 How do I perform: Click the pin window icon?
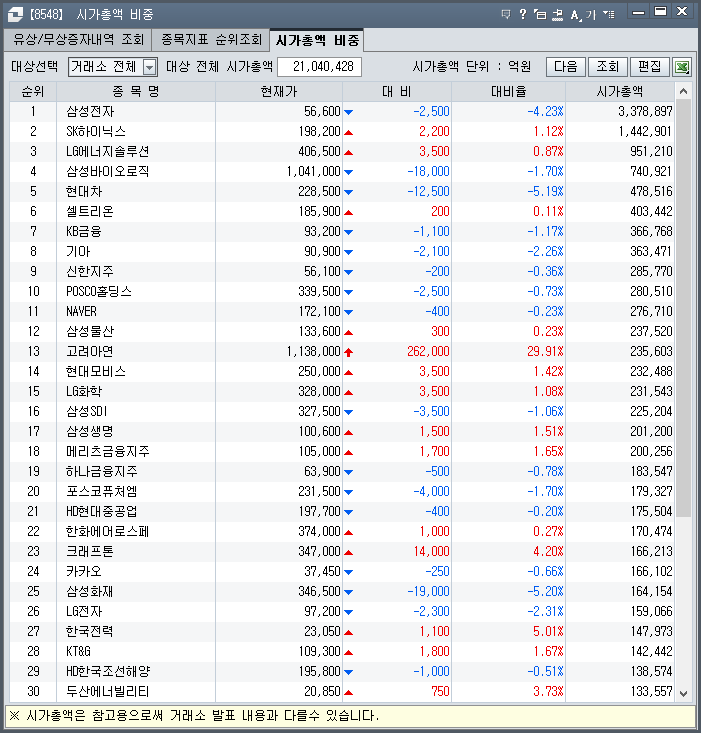[x=558, y=14]
